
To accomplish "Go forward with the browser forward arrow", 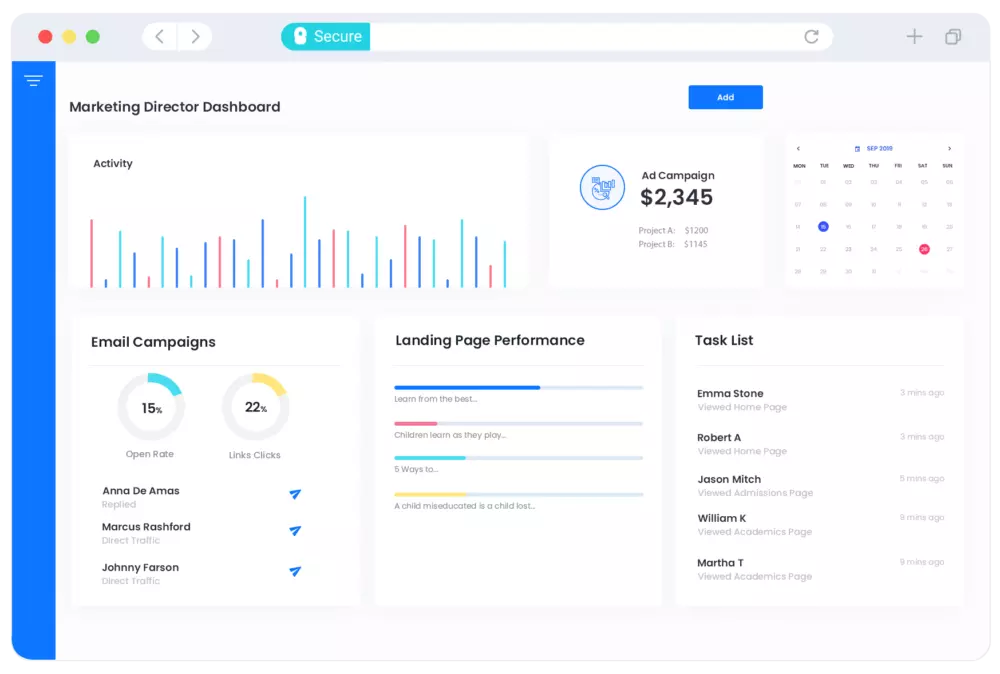I will tap(195, 37).
